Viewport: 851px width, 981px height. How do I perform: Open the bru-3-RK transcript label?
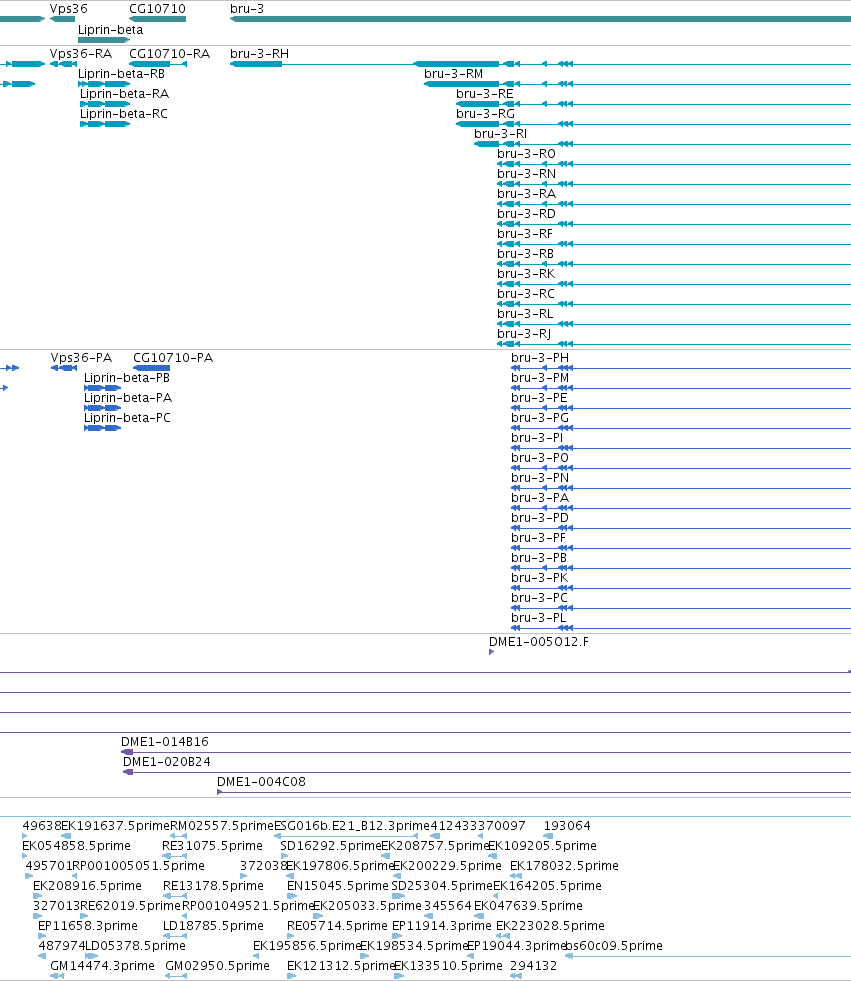click(x=526, y=274)
